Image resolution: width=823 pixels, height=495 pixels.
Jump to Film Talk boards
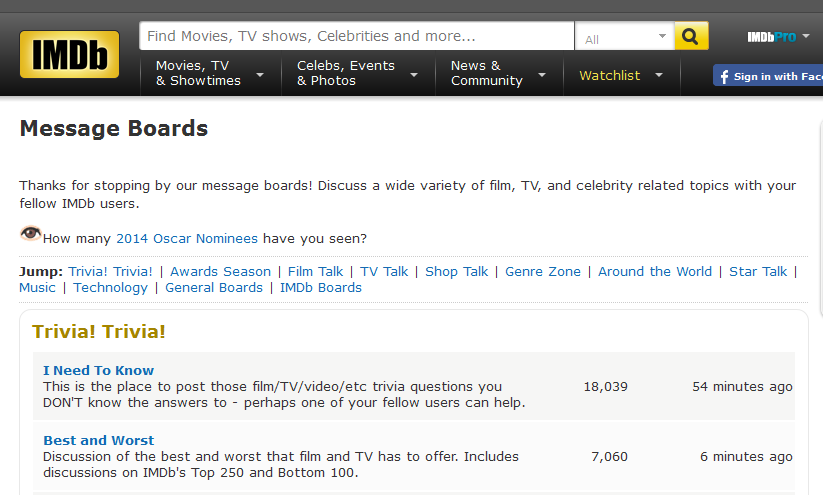pos(315,271)
